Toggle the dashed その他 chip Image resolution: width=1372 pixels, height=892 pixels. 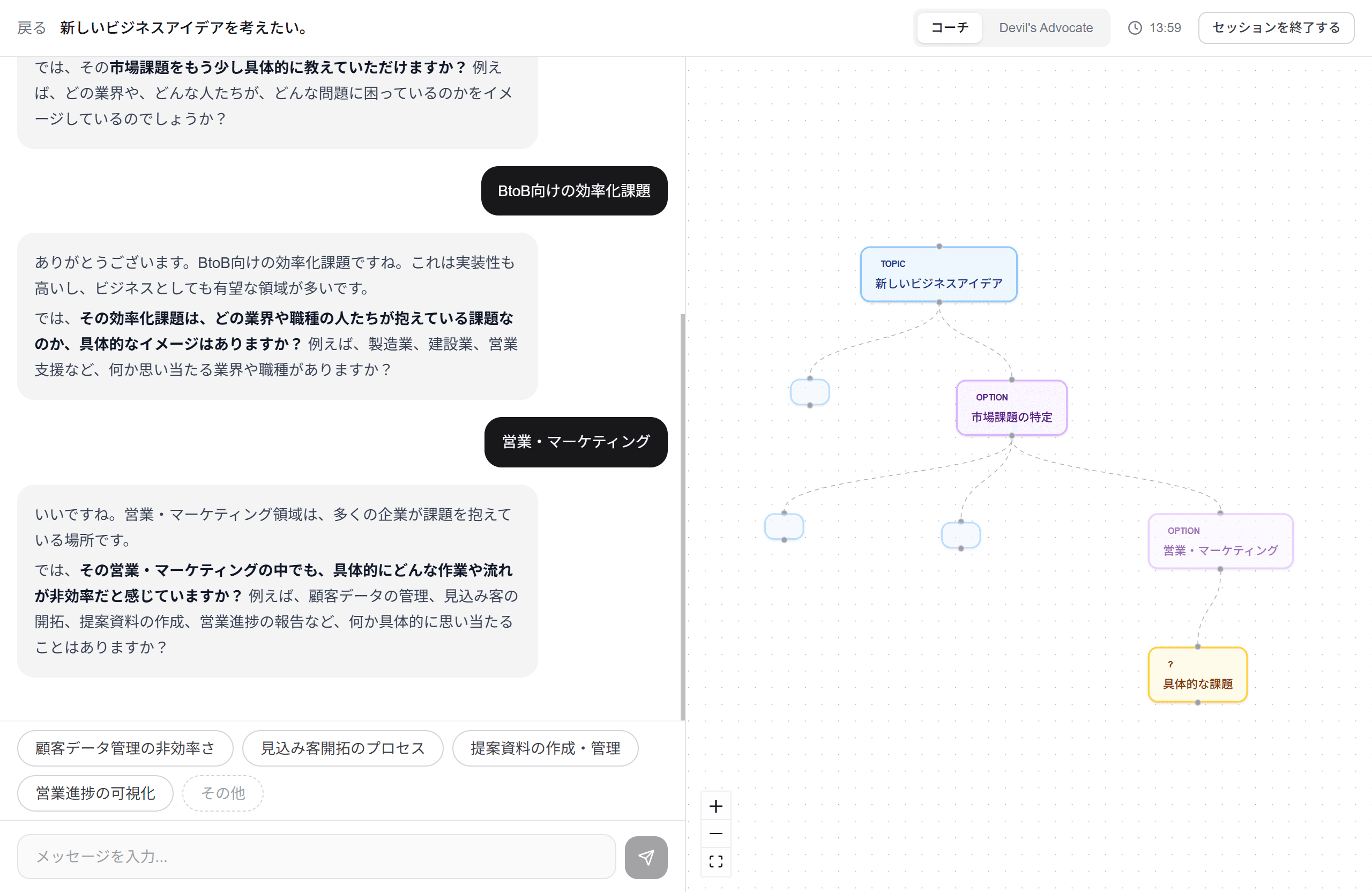tap(222, 793)
